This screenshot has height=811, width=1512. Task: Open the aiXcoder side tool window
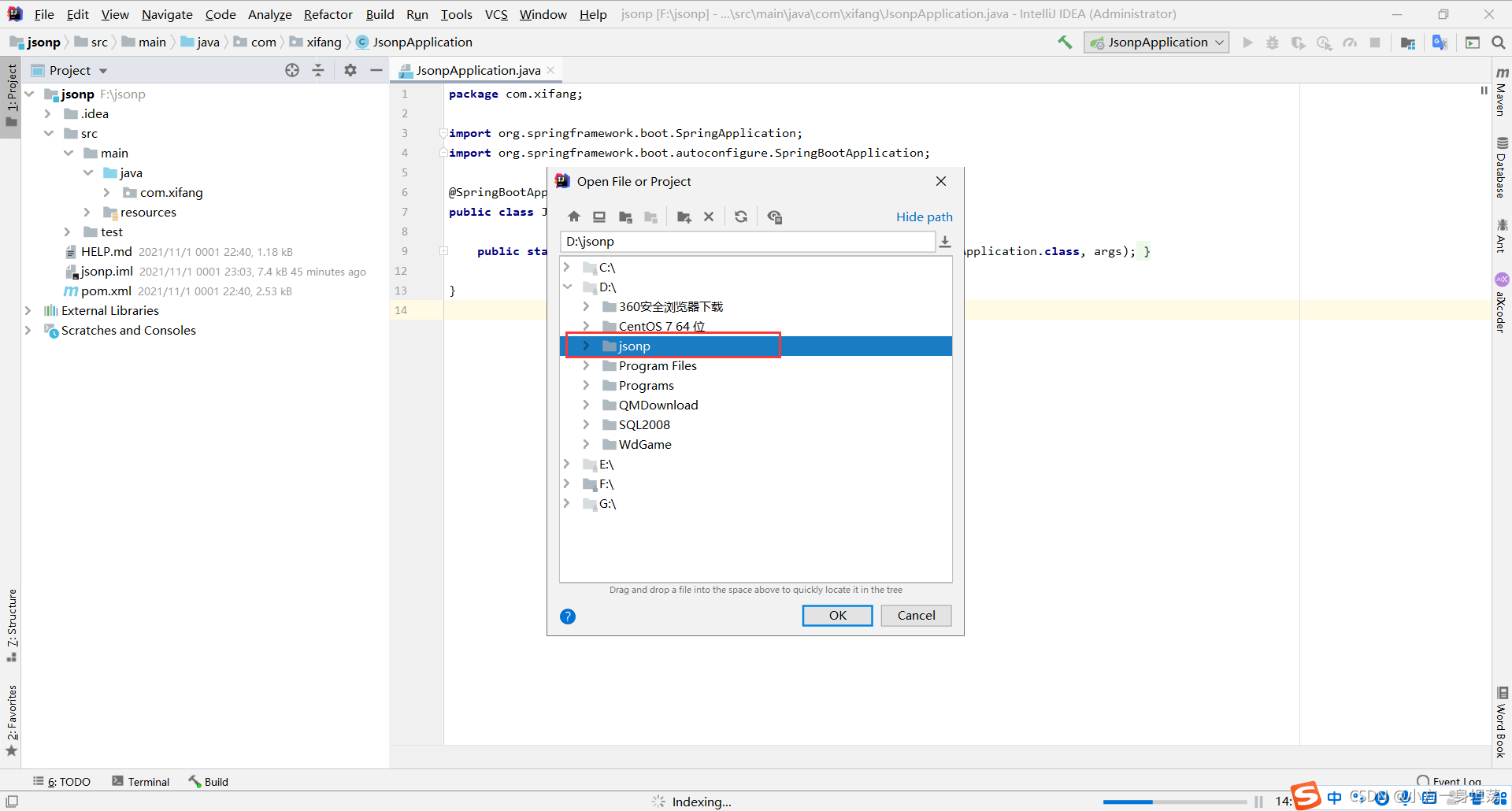pos(1502,302)
